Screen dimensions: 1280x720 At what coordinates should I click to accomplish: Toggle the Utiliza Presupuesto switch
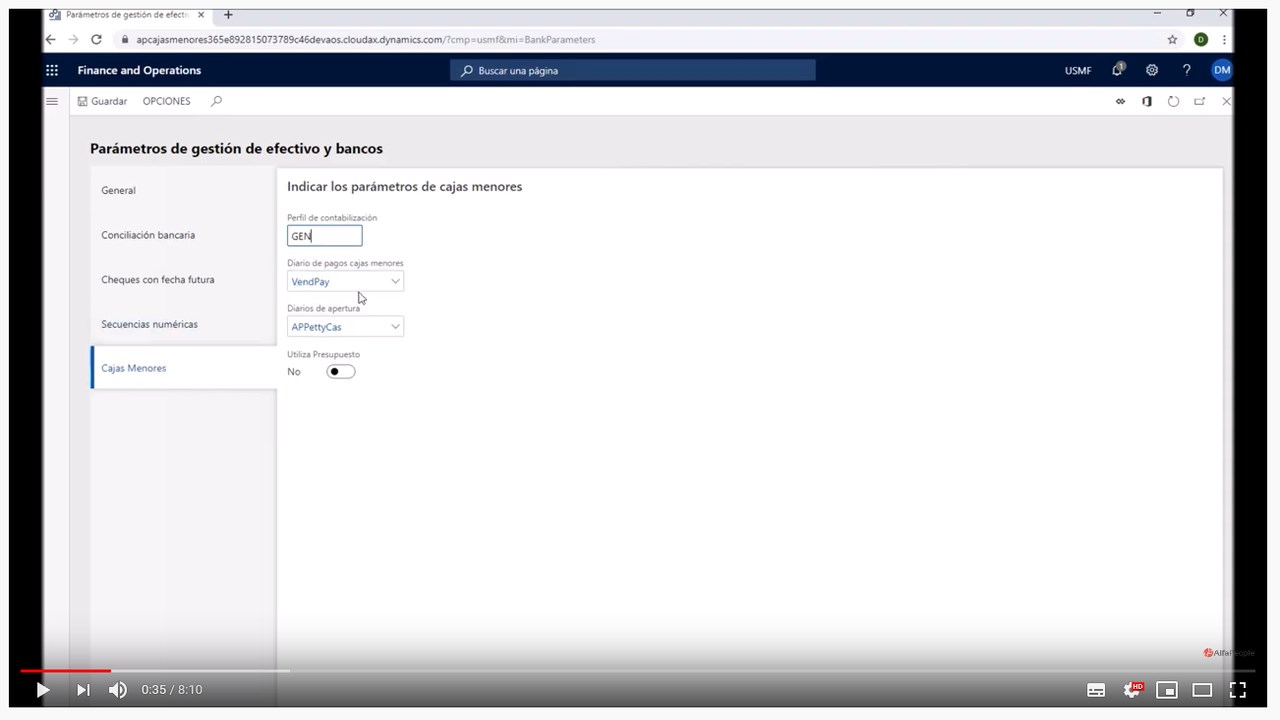tap(340, 371)
